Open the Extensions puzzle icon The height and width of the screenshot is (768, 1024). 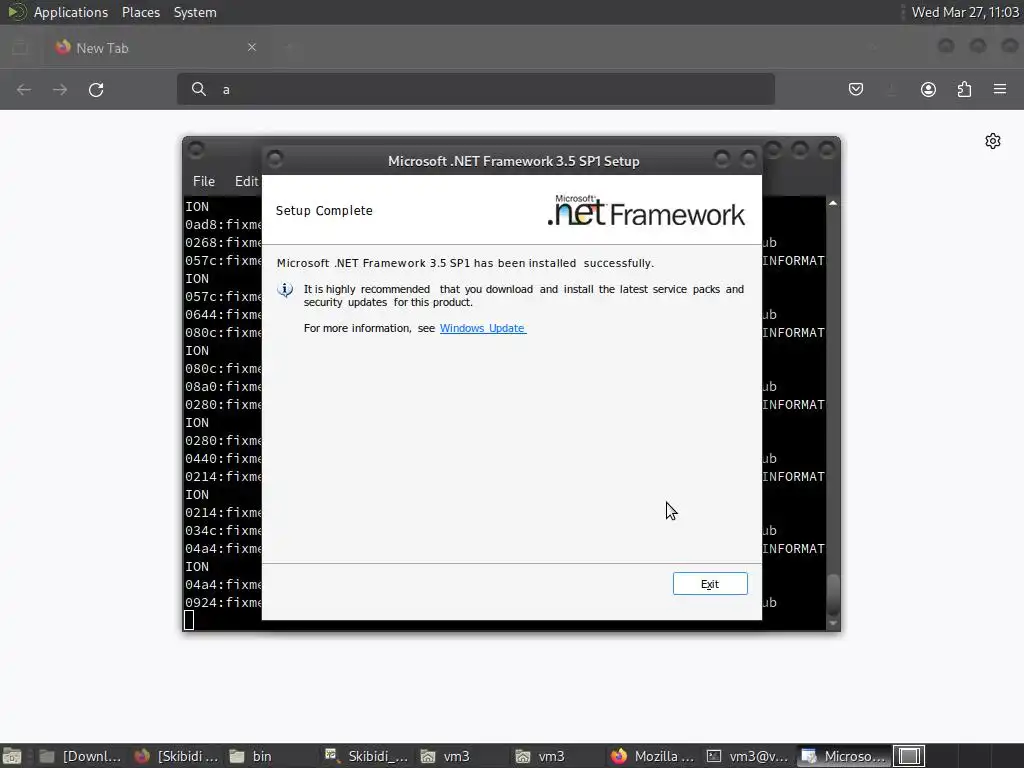(964, 89)
